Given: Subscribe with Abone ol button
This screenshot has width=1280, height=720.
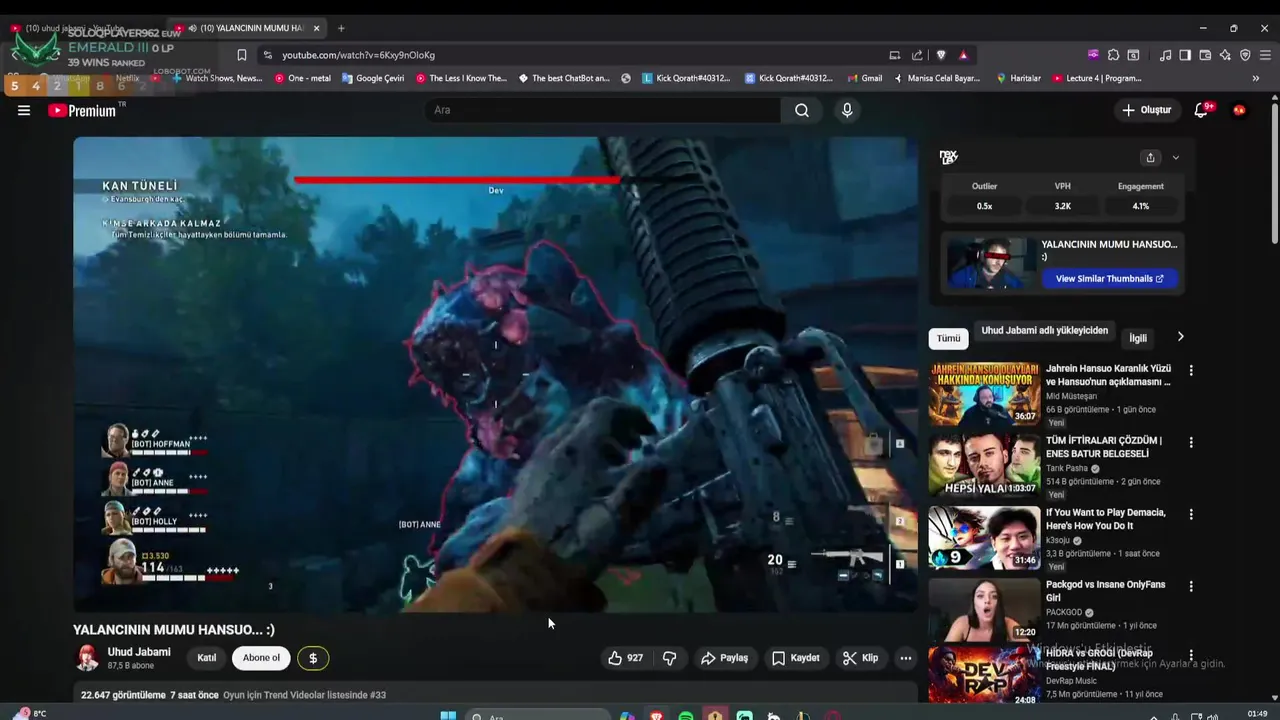Looking at the screenshot, I should (x=261, y=658).
